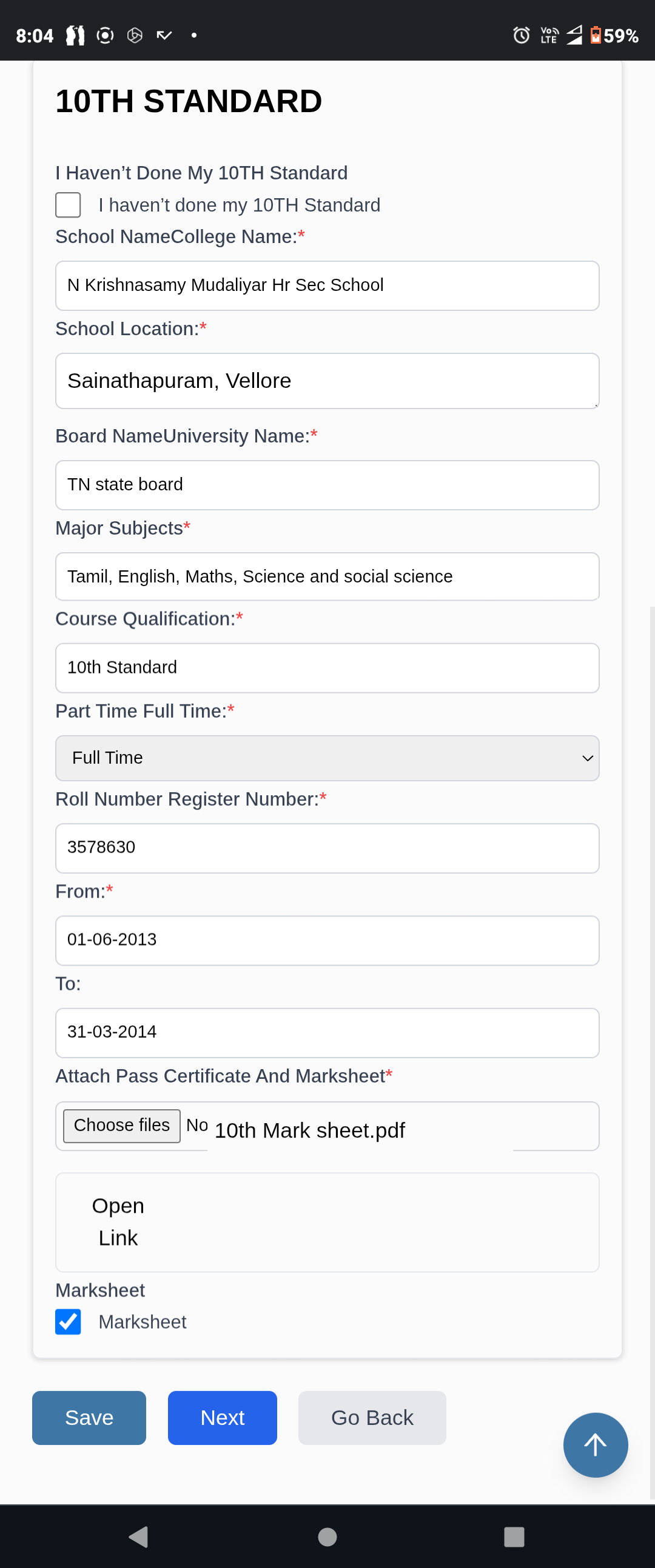655x1568 pixels.
Task: Open the attached marksheet via Open Link
Action: (x=118, y=1221)
